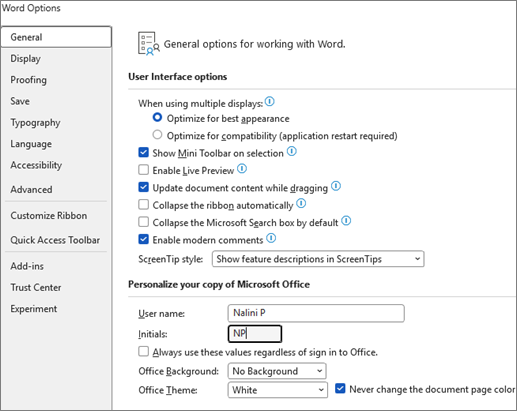
Task: Click info icon for Update document content while dragging
Action: pyautogui.click(x=336, y=186)
